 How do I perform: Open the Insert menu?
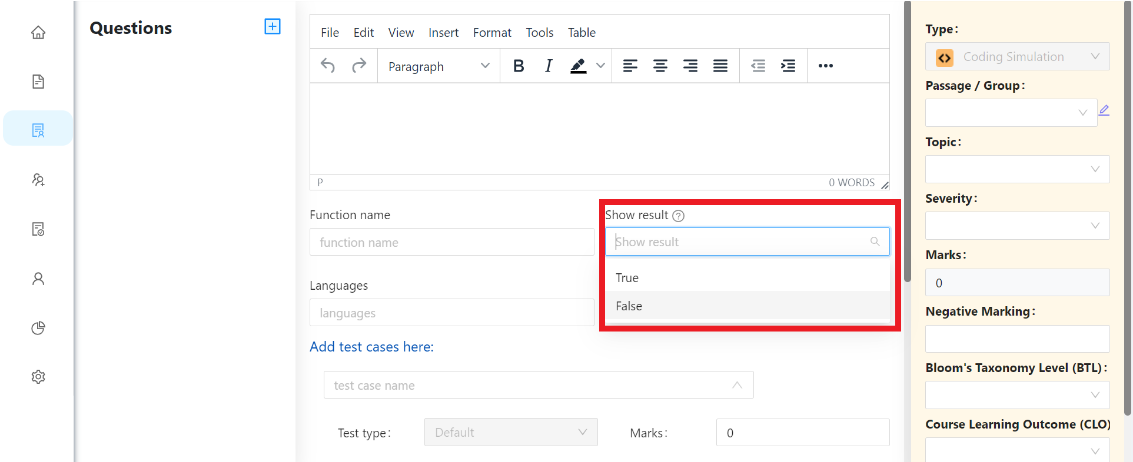pyautogui.click(x=444, y=33)
